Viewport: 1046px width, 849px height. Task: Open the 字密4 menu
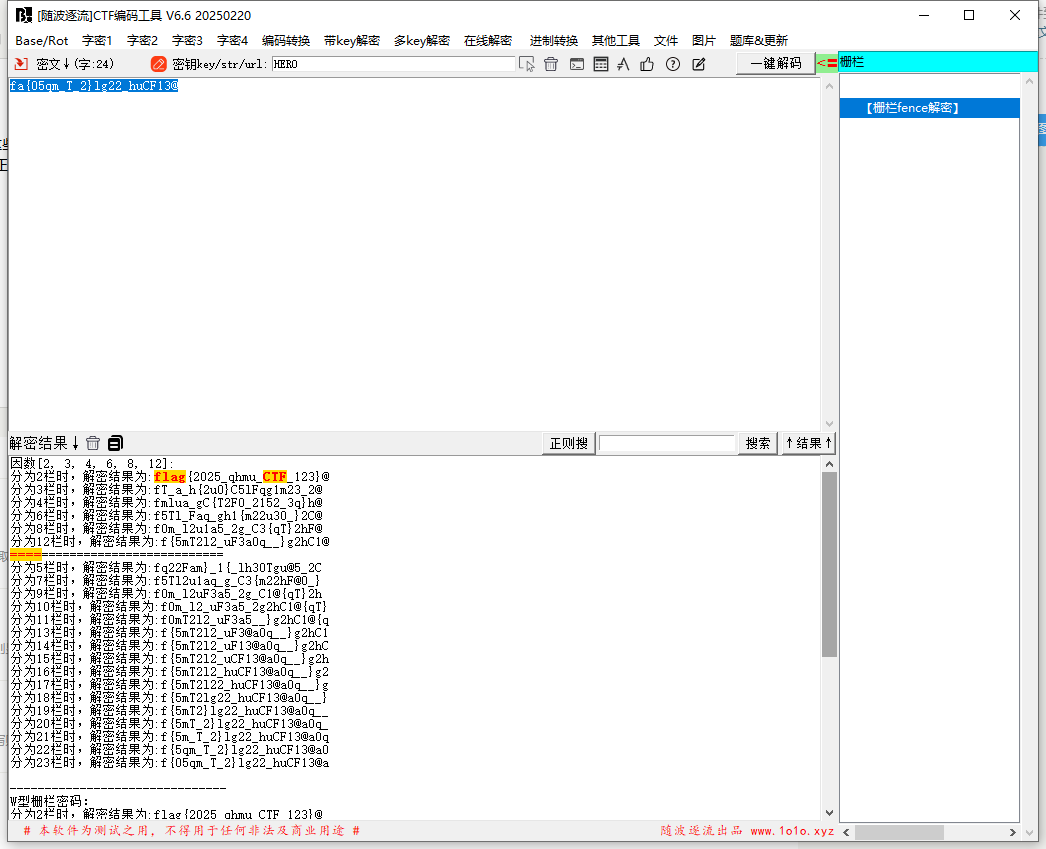(232, 41)
